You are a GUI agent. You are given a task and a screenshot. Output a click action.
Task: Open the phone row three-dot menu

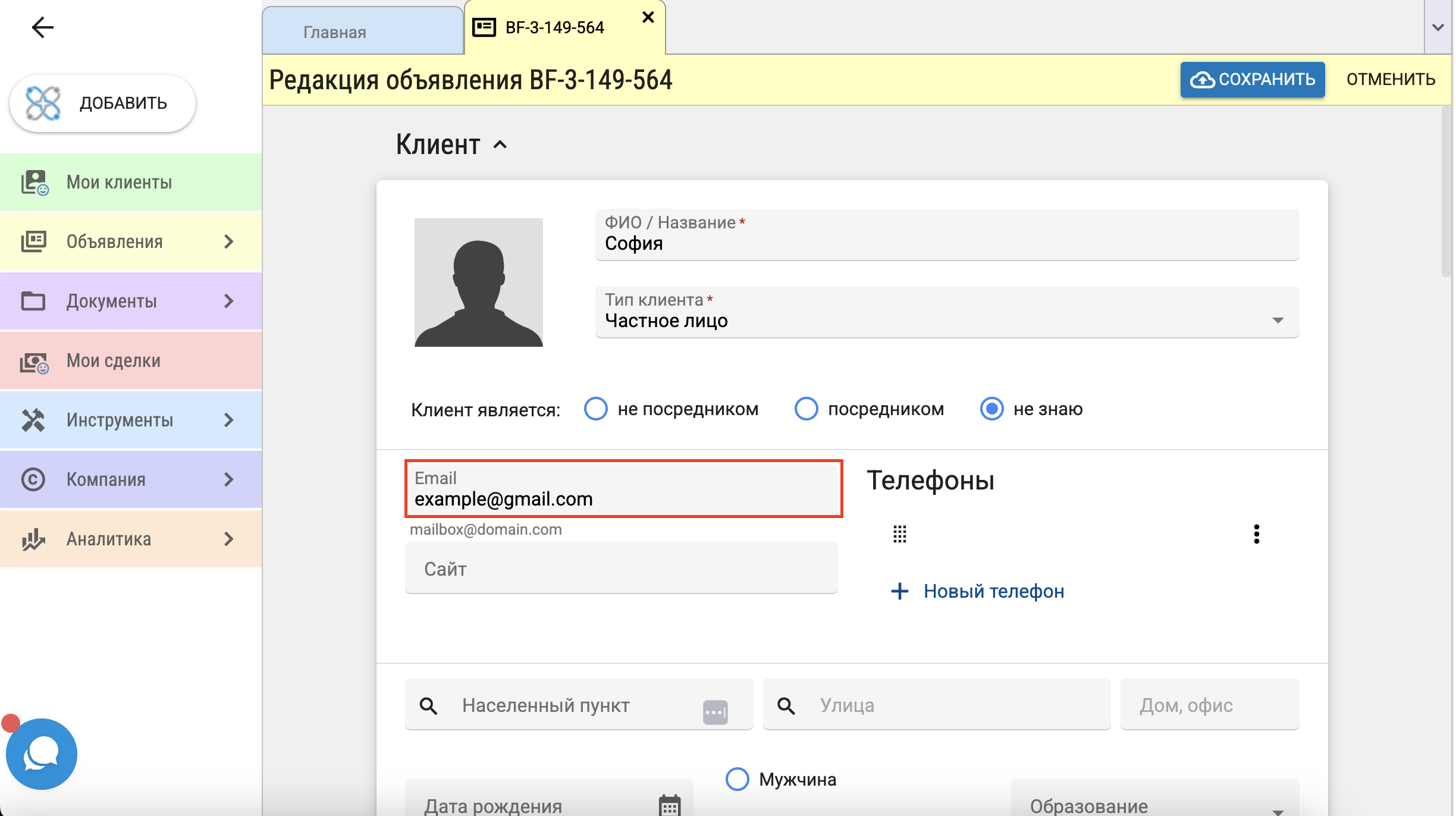[1257, 534]
